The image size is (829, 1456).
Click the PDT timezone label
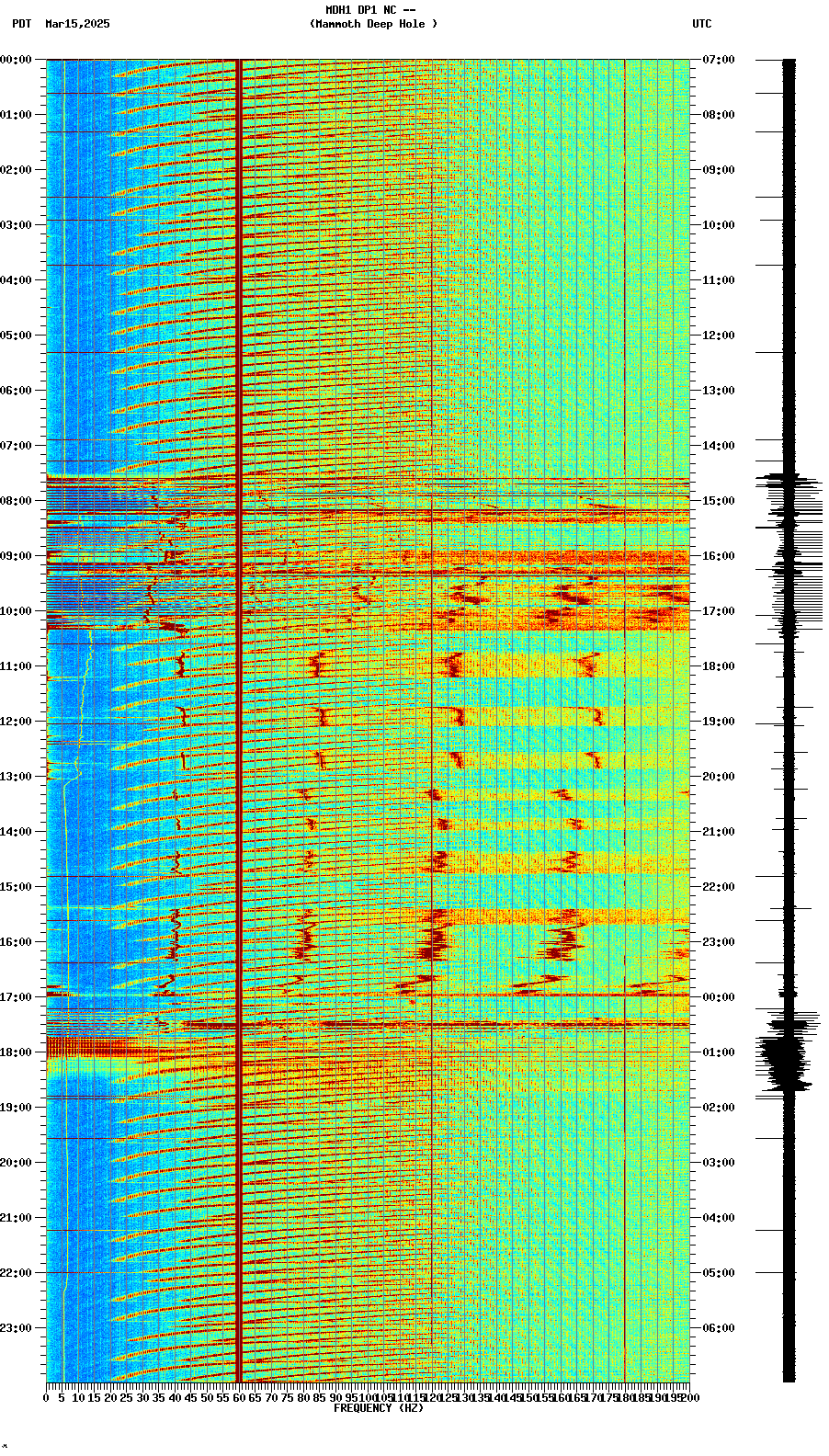click(21, 24)
